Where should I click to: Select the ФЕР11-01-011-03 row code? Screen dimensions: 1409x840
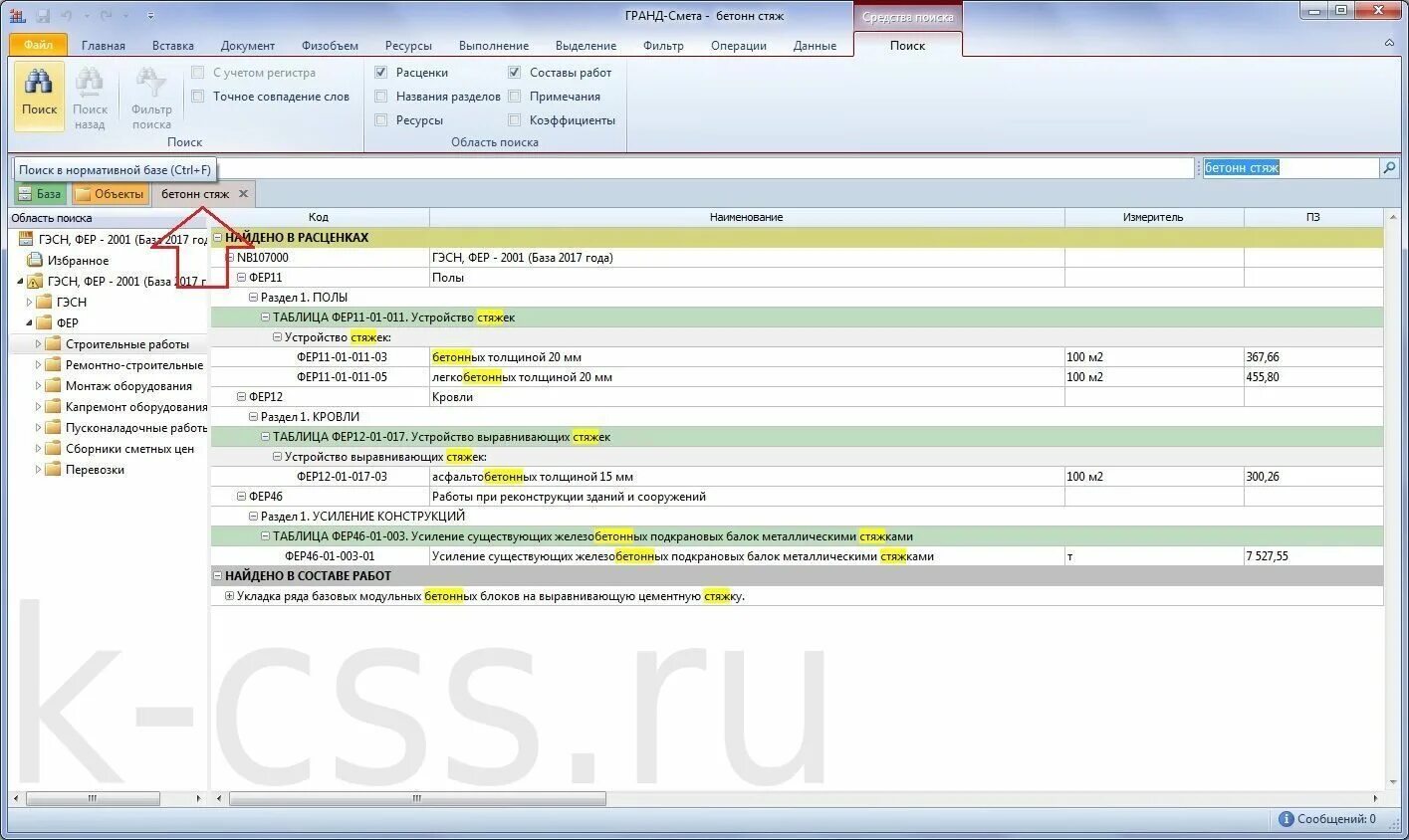tap(342, 357)
